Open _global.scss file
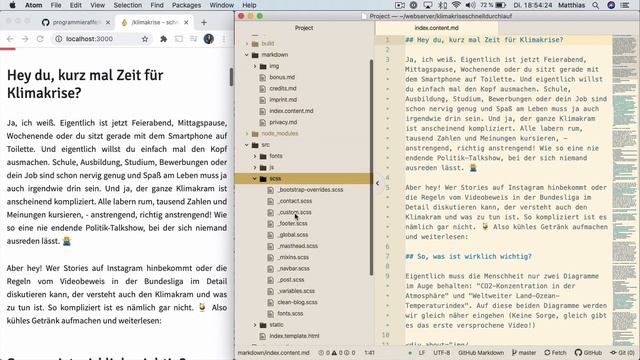Screen dimensions: 640x360 tap(293, 235)
